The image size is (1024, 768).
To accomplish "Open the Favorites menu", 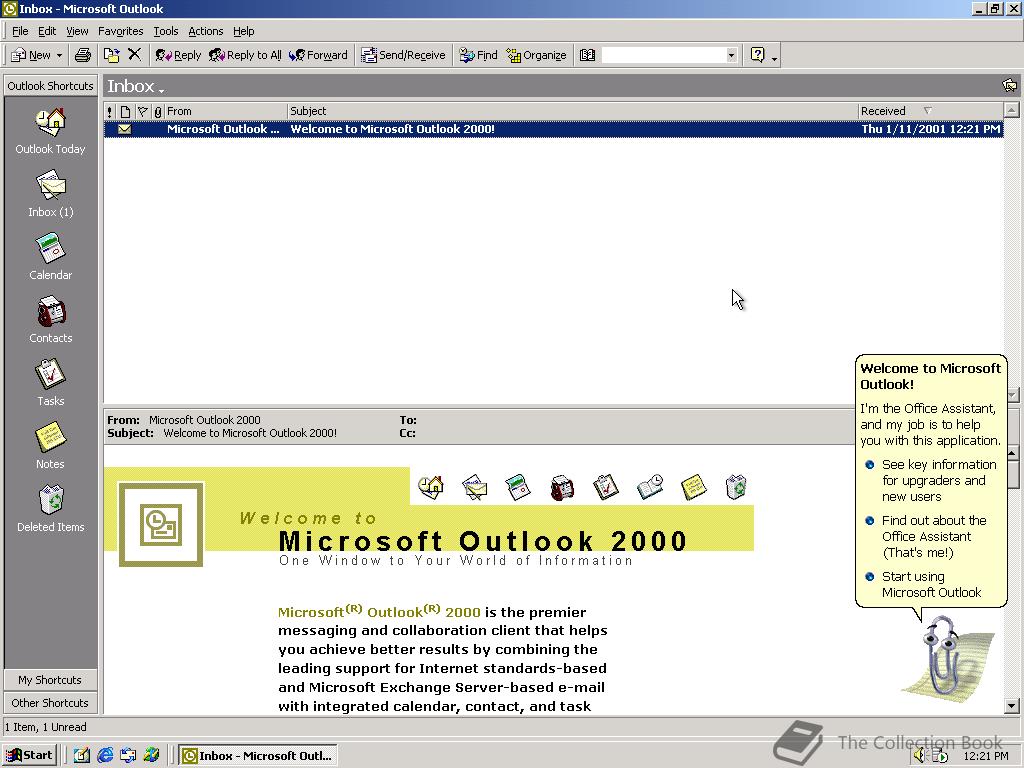I will tap(121, 31).
